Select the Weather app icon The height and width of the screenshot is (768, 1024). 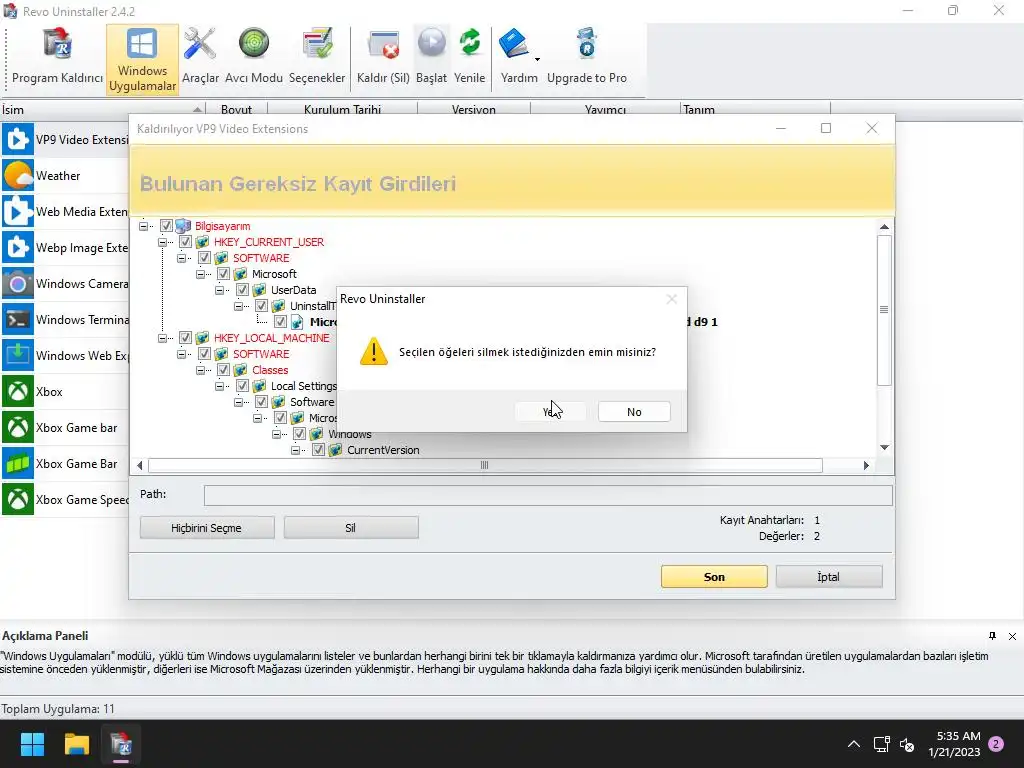pyautogui.click(x=18, y=176)
